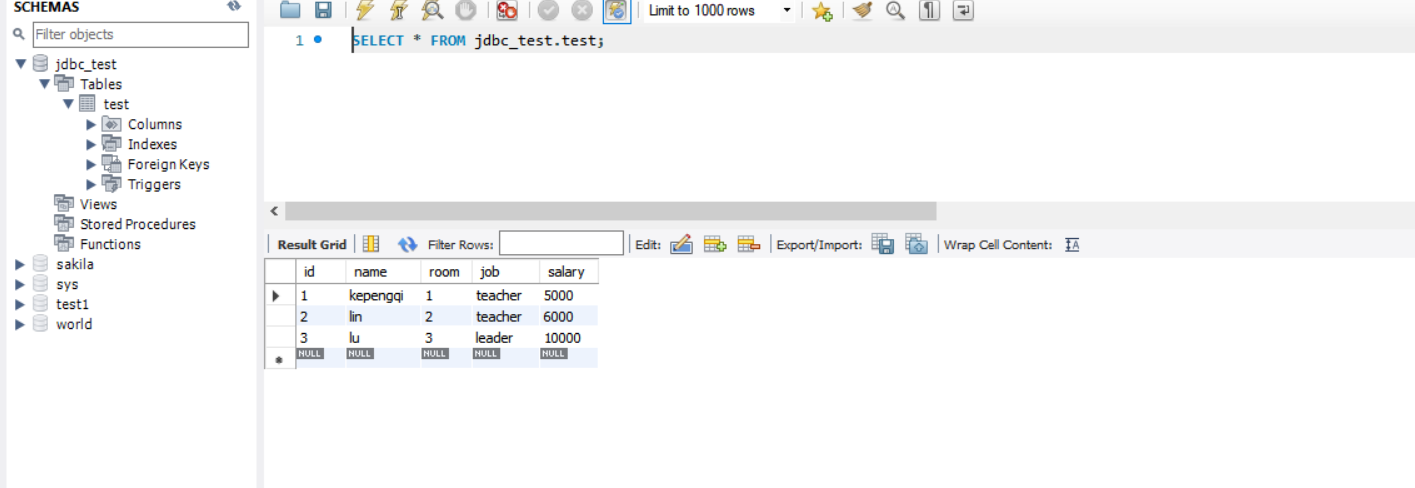Click the salary column header
Image resolution: width=1415 pixels, height=488 pixels.
[x=569, y=271]
